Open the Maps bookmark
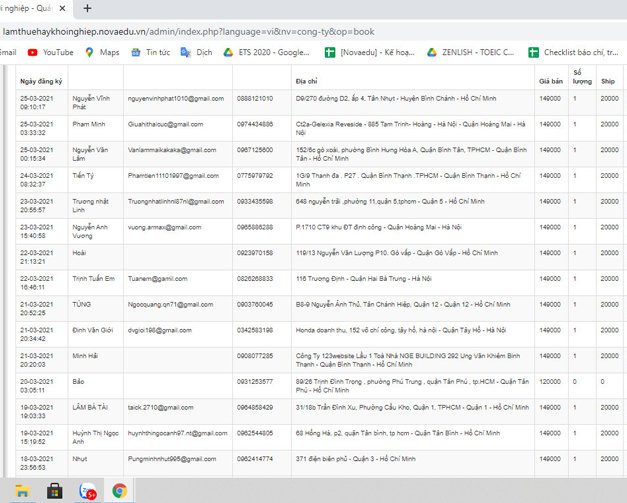This screenshot has width=627, height=503. pyautogui.click(x=101, y=52)
